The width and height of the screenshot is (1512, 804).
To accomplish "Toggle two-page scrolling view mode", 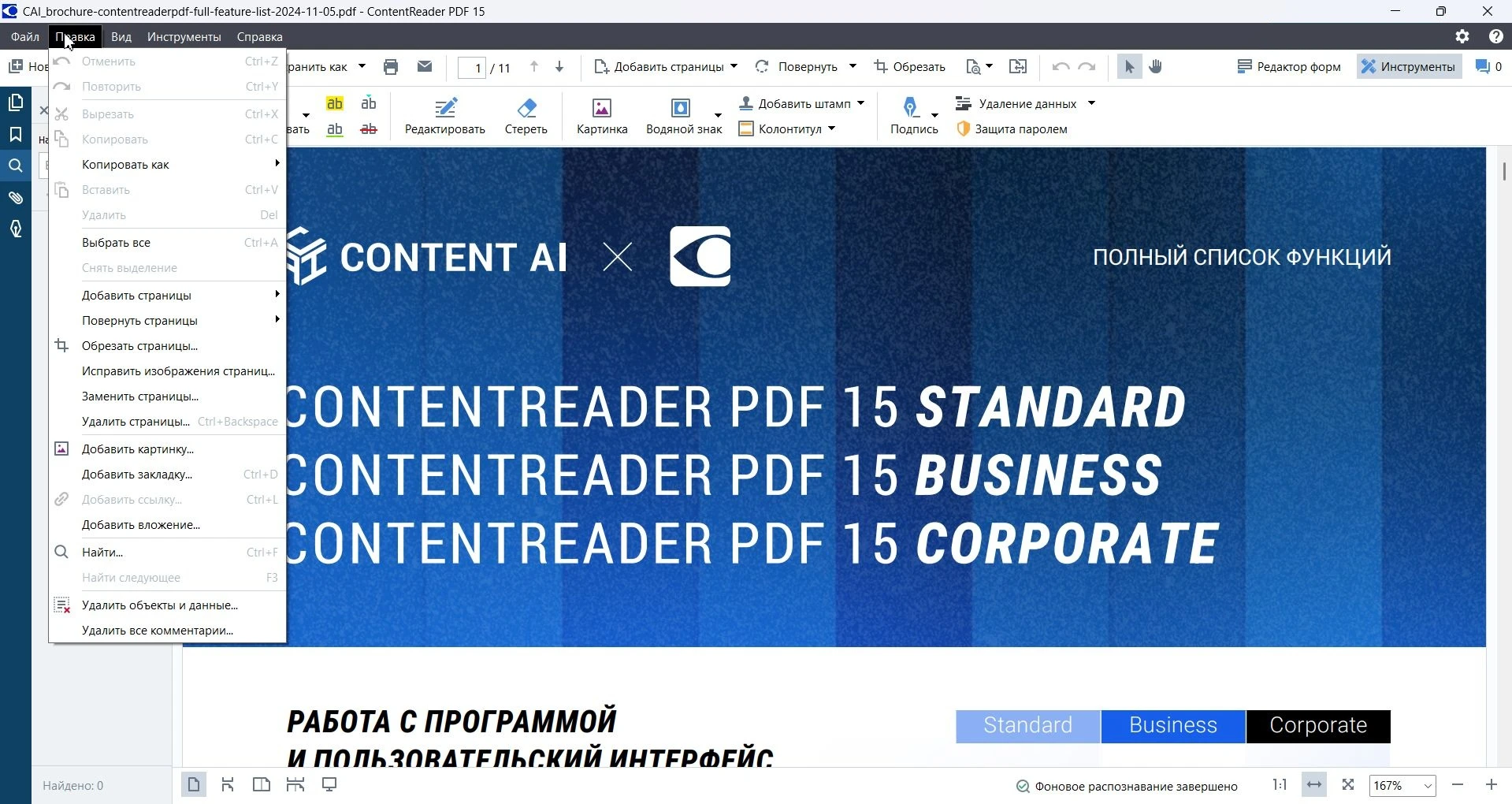I will 295,785.
